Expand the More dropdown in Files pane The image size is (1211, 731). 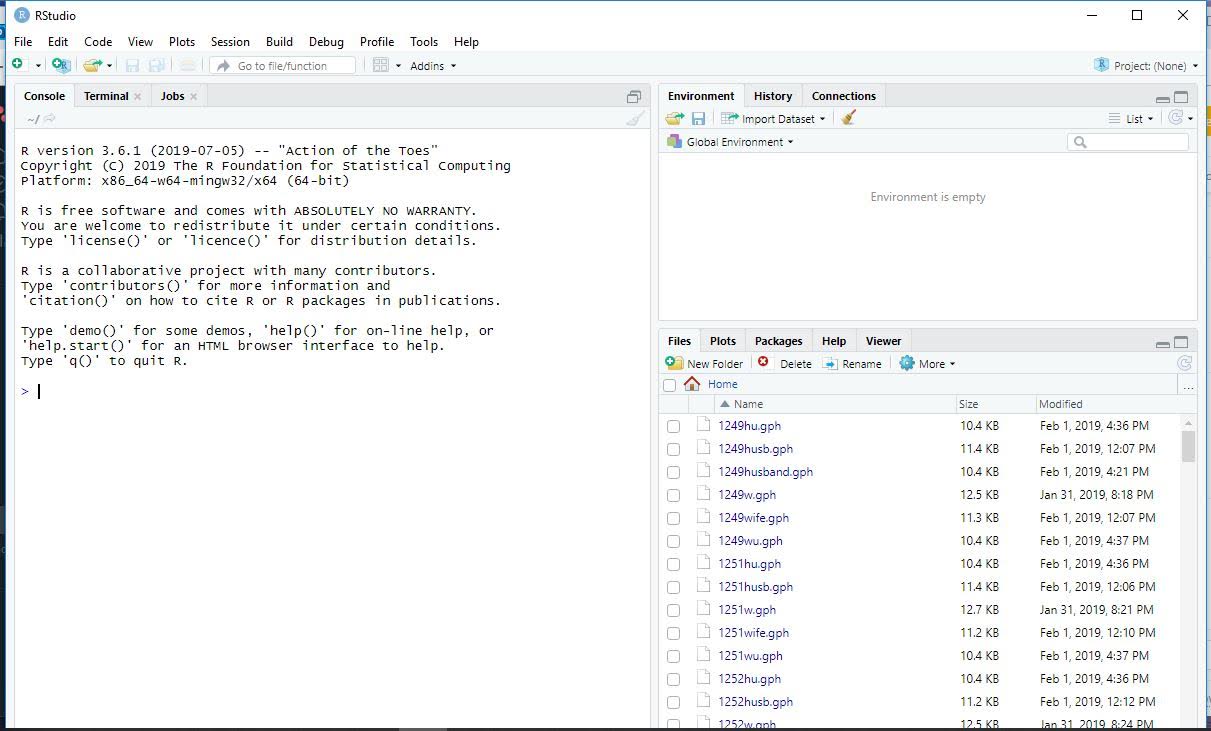[x=927, y=364]
